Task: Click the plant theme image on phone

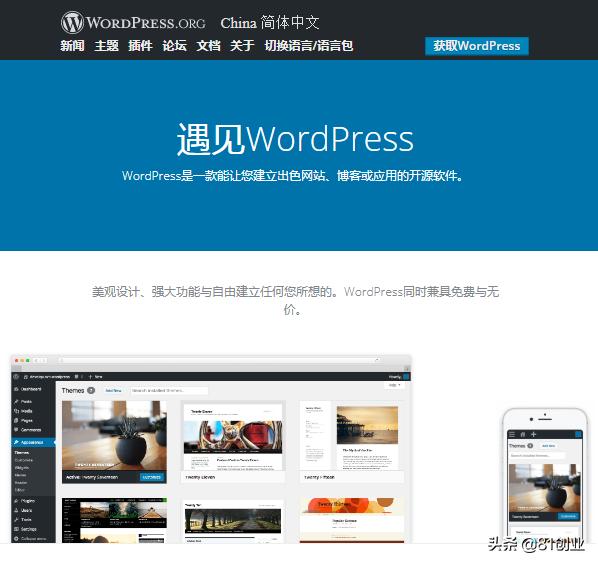Action: pos(545,488)
